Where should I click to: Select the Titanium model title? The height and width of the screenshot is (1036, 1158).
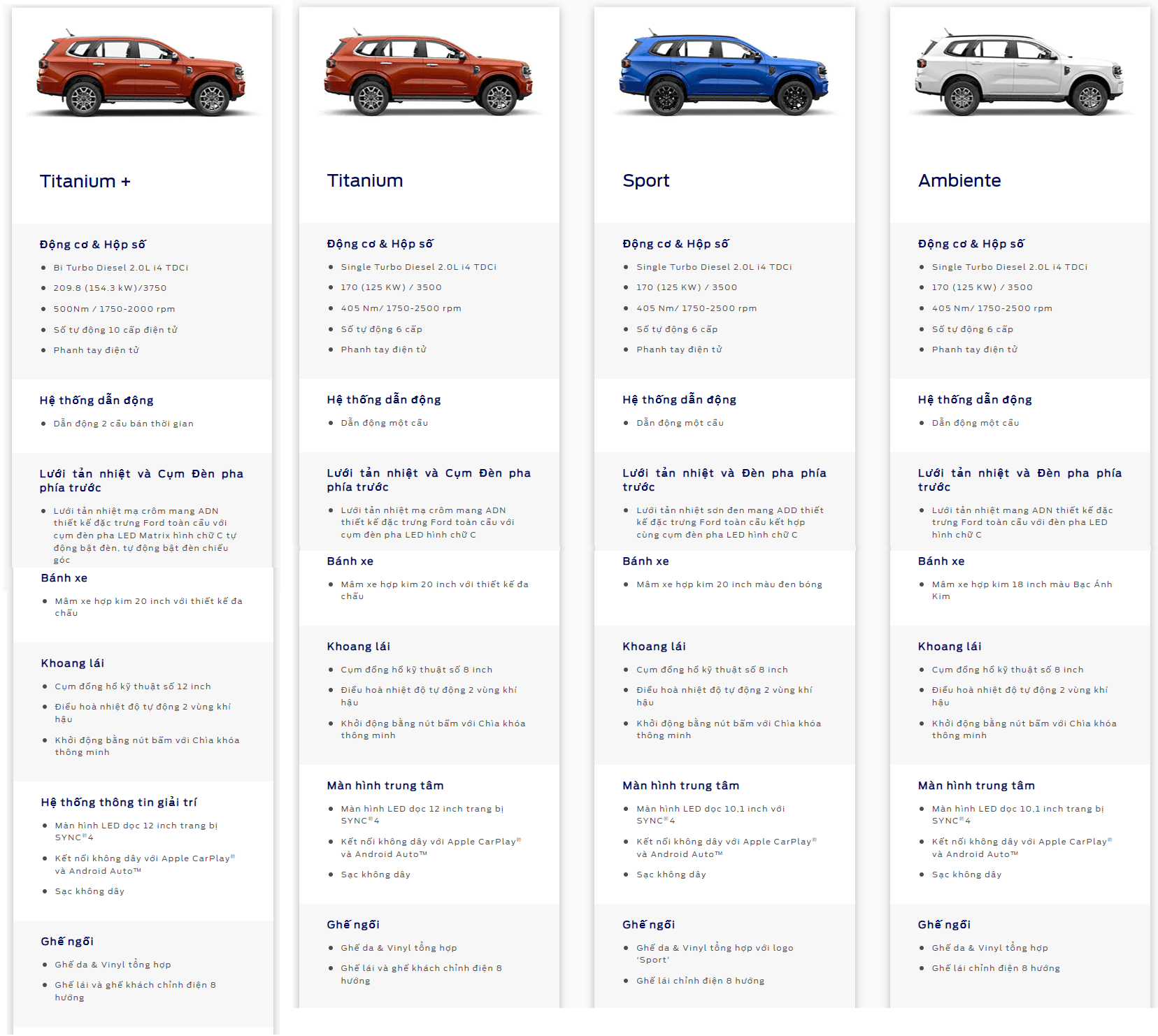pyautogui.click(x=365, y=181)
